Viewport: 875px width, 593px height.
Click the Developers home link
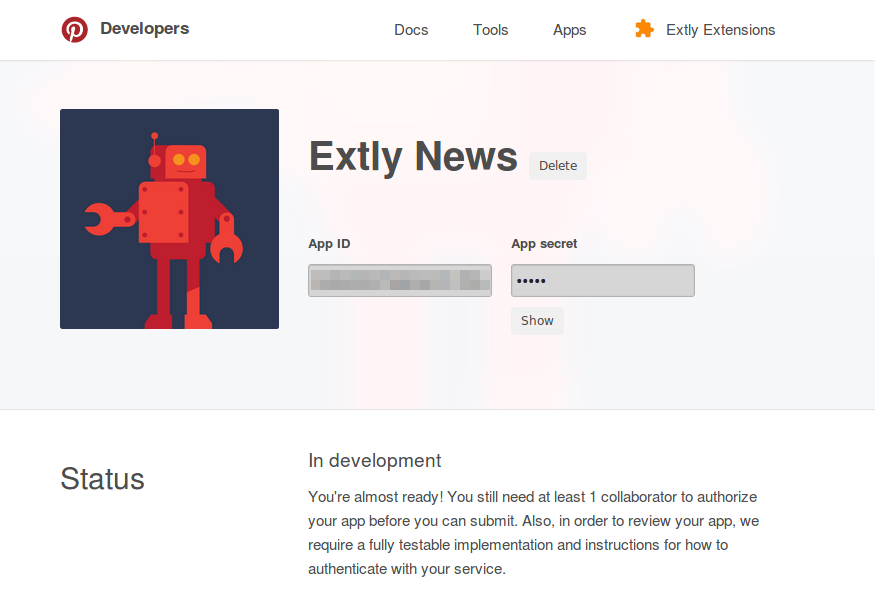(x=145, y=28)
